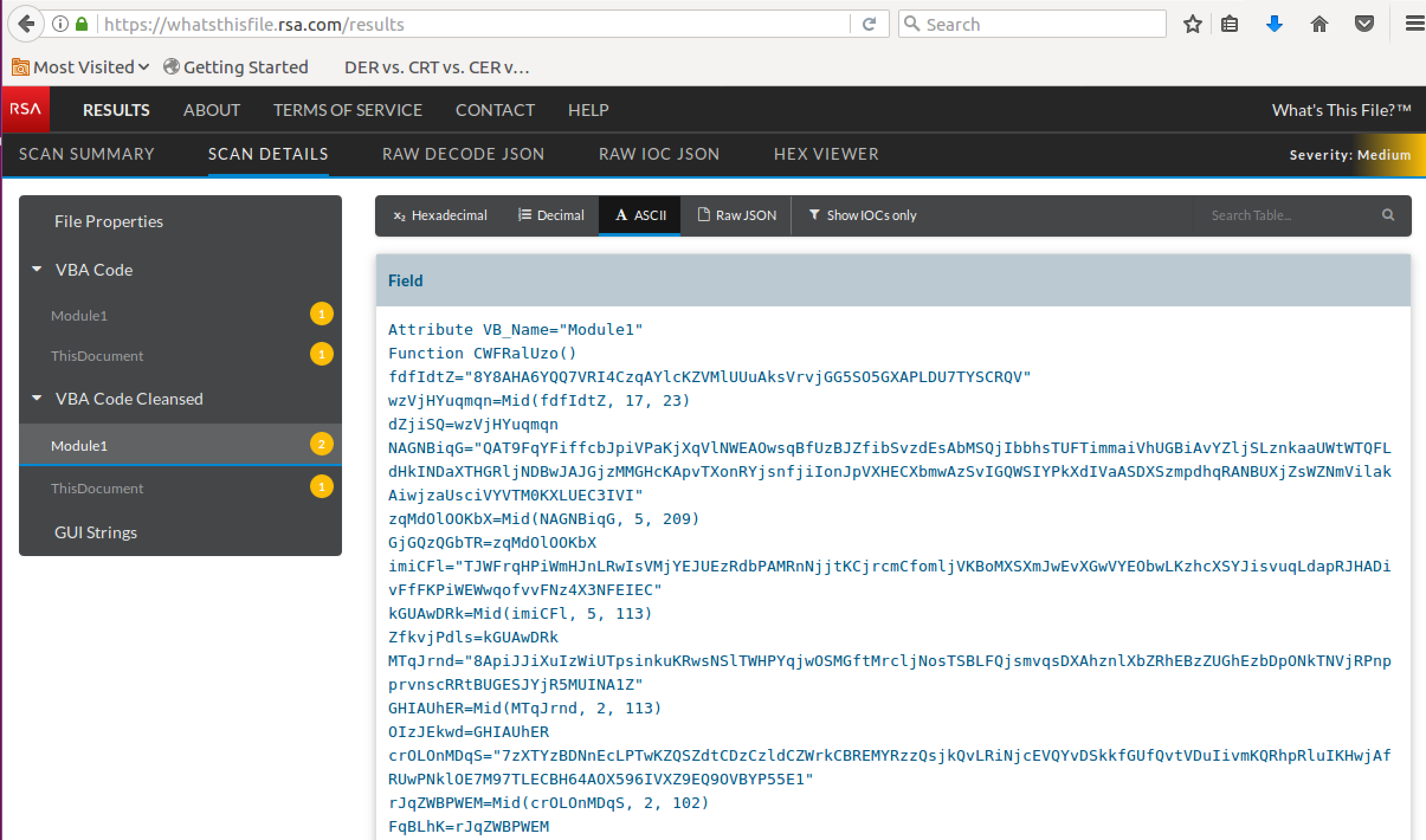Open the TERMS OF SERVICE link
This screenshot has height=840, width=1426.
coord(347,110)
